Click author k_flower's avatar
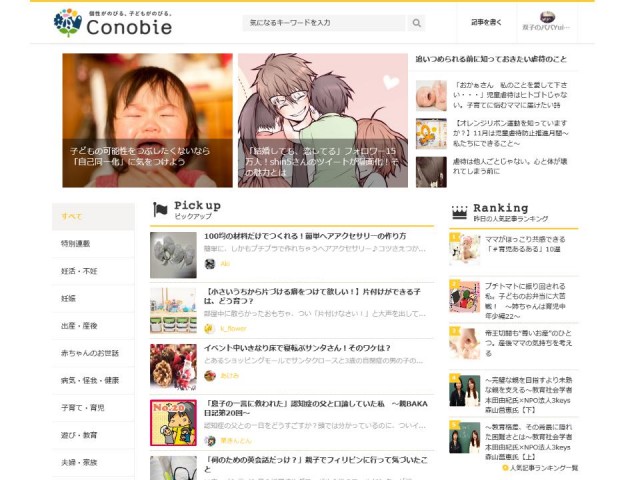This screenshot has width=640, height=480. [x=209, y=328]
